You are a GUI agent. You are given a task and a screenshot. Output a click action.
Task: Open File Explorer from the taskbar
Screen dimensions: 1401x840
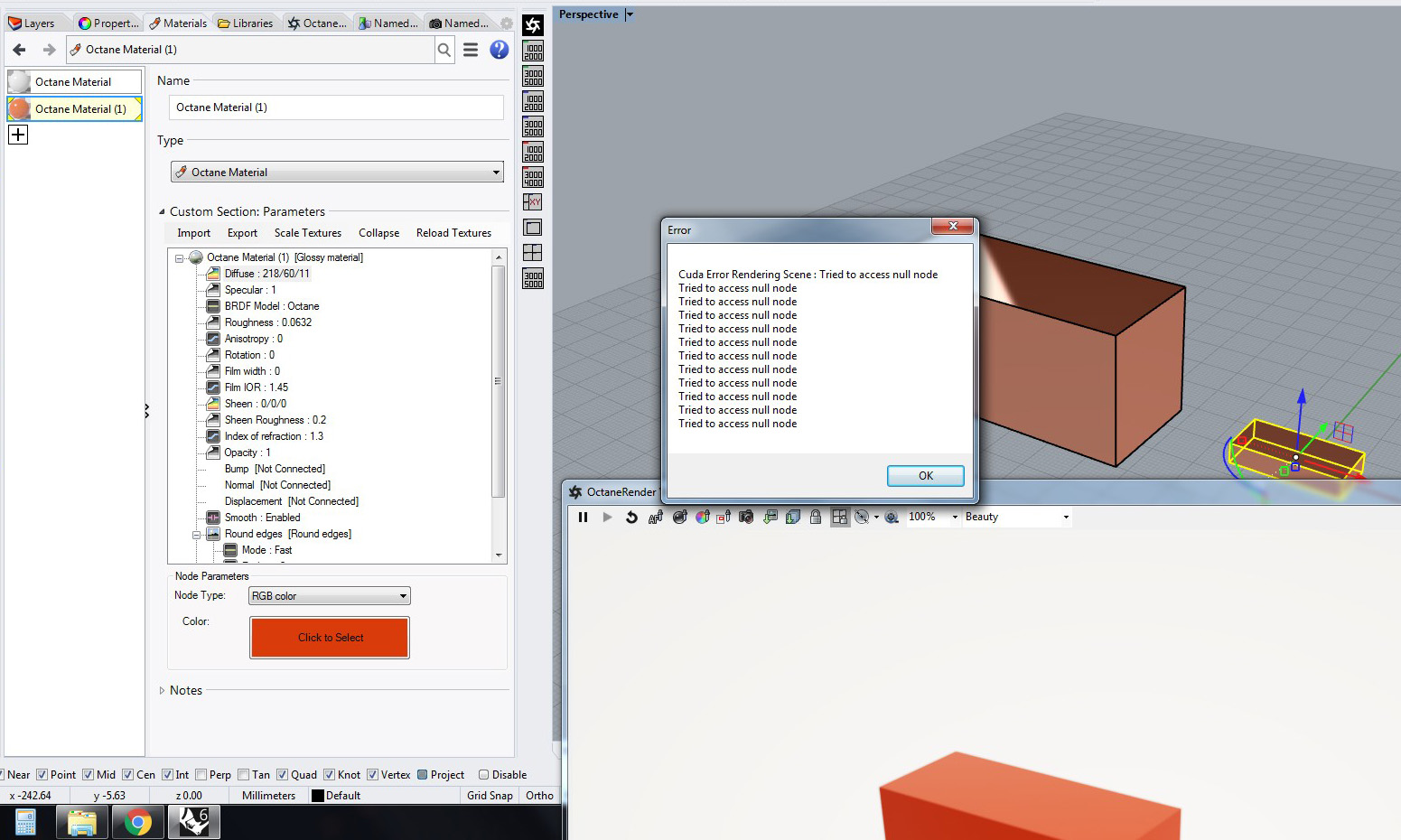click(82, 822)
